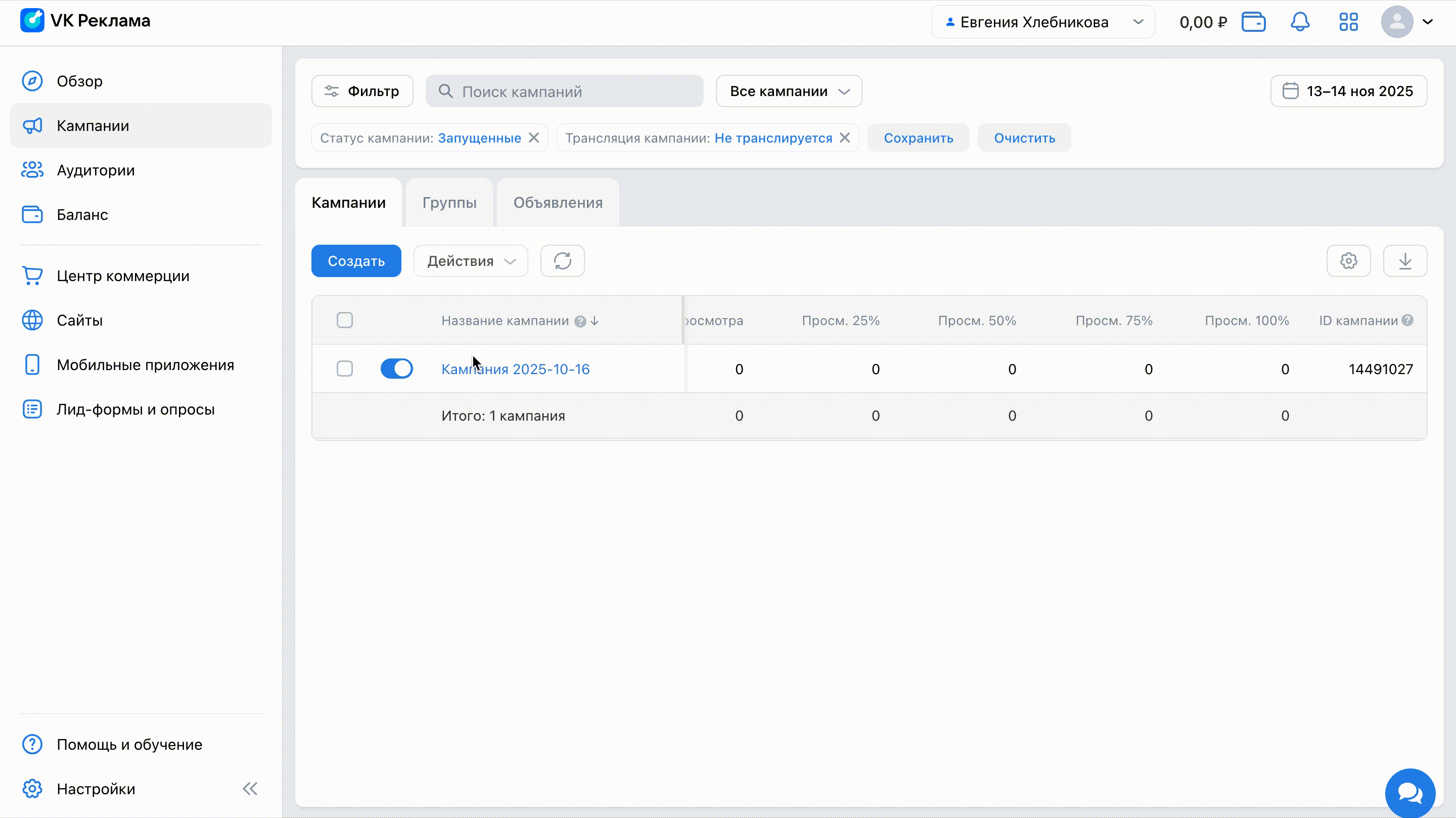Switch to the Группы tab
Image resolution: width=1456 pixels, height=818 pixels.
pos(449,202)
